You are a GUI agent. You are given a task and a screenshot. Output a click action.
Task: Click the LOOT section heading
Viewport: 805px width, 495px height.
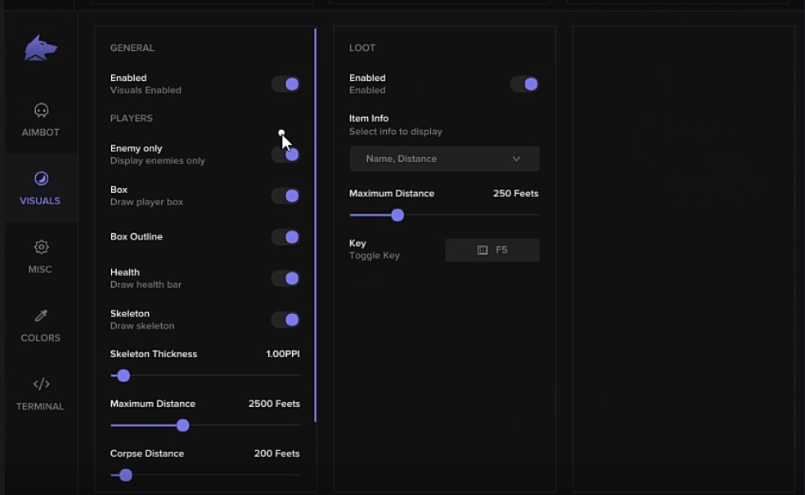point(362,48)
